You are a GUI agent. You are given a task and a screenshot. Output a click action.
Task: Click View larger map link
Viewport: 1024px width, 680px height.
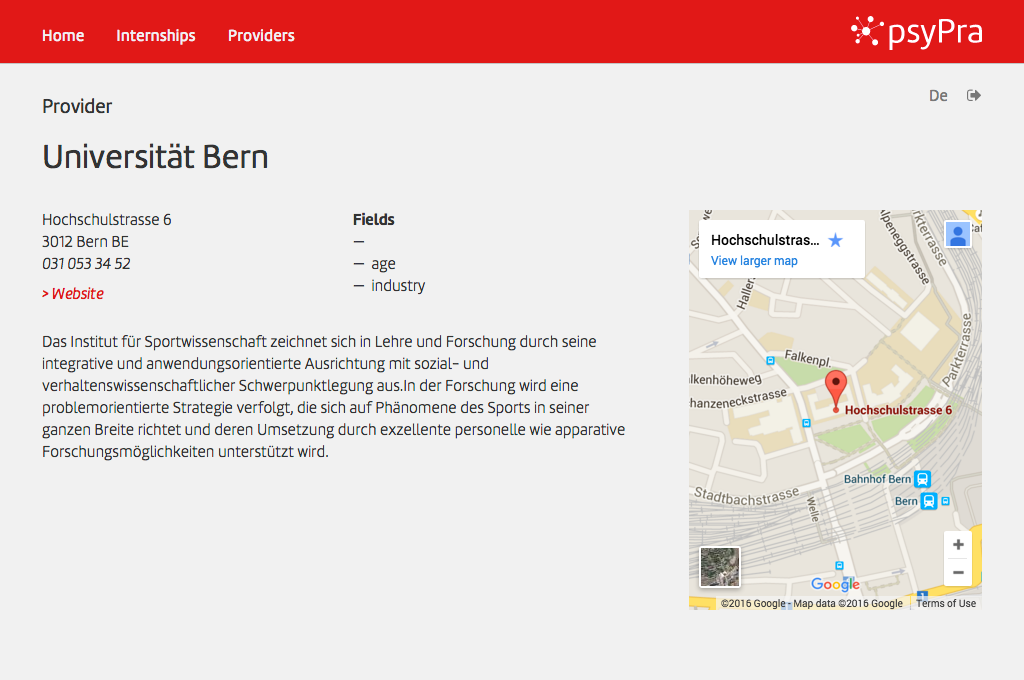click(754, 261)
